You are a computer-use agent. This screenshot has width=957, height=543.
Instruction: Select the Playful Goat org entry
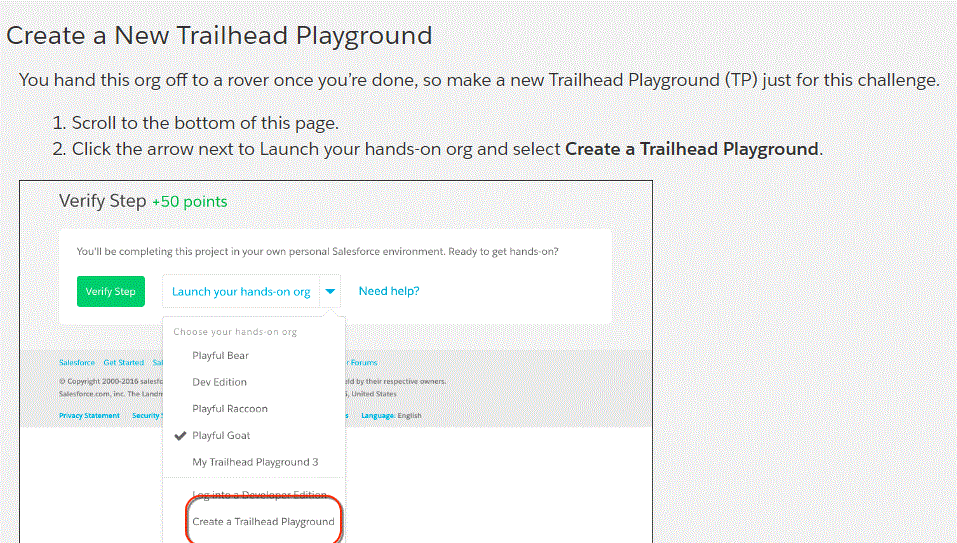click(221, 436)
